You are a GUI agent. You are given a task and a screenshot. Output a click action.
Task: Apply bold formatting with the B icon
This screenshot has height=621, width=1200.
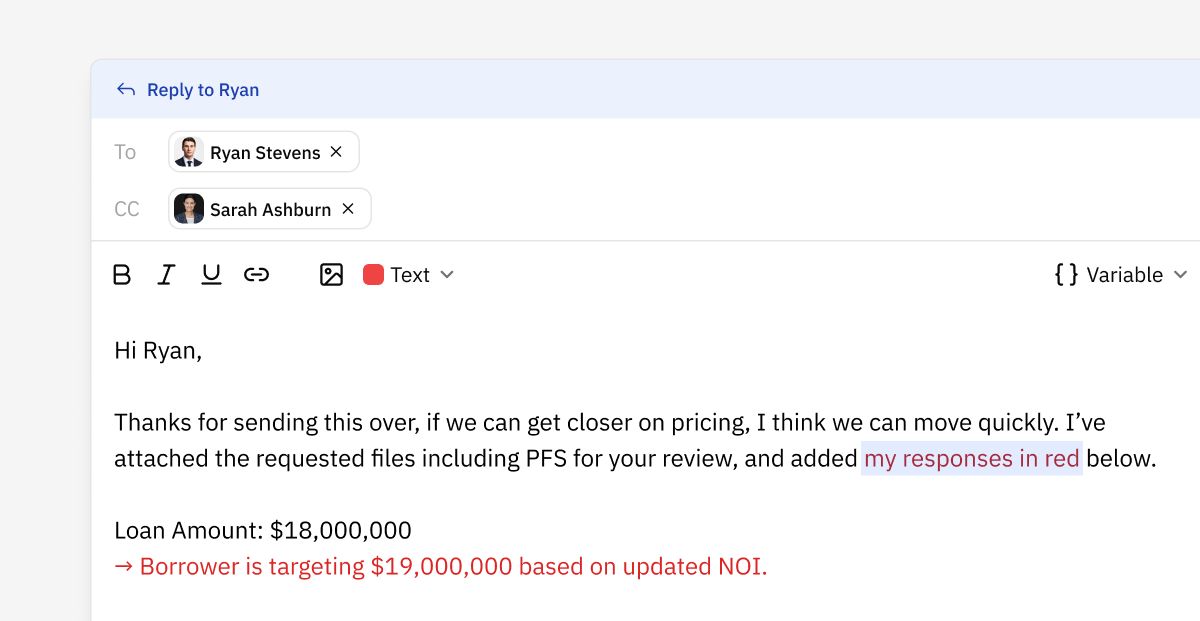point(120,274)
